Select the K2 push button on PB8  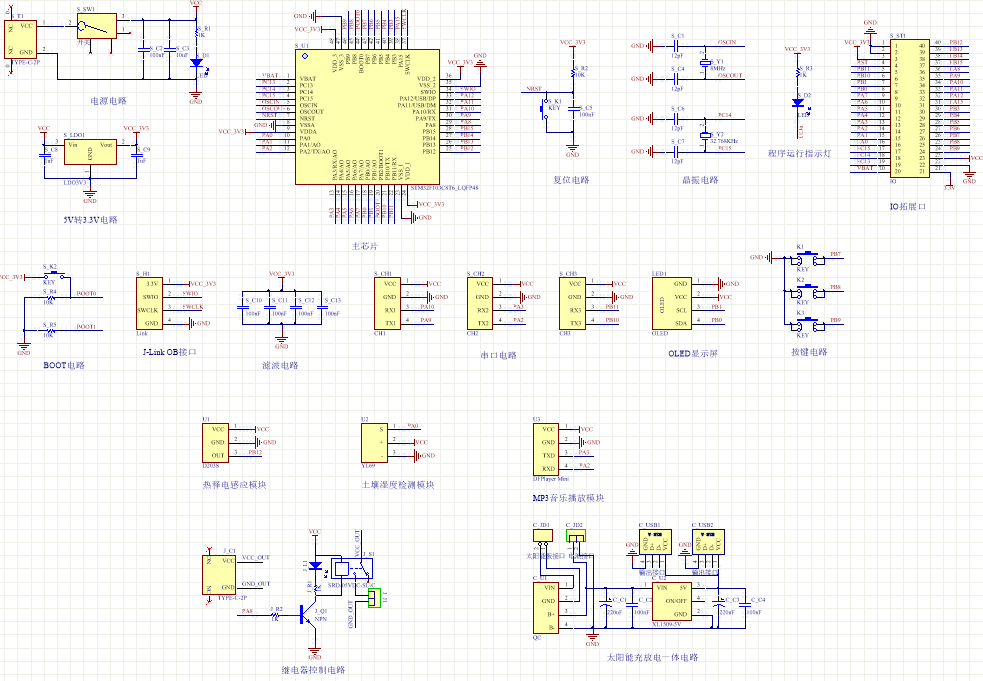point(808,290)
